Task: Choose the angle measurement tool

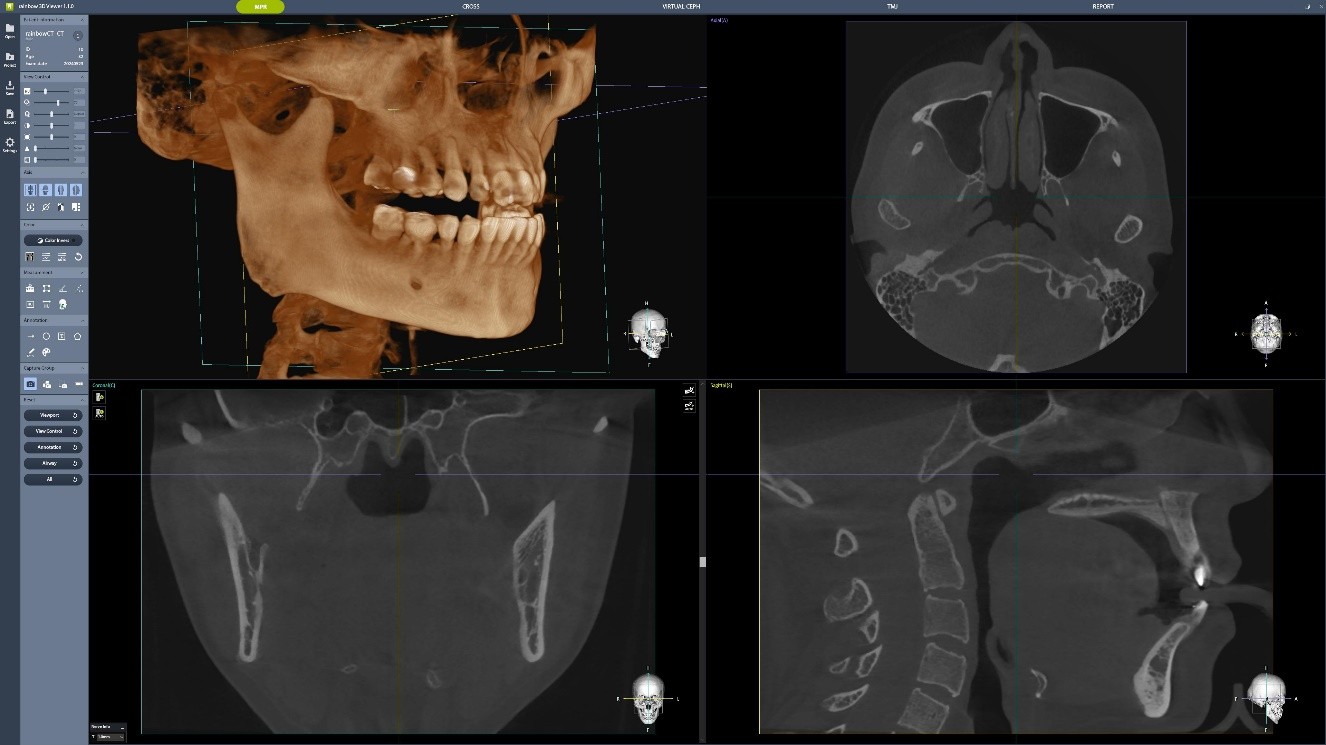Action: 62,289
